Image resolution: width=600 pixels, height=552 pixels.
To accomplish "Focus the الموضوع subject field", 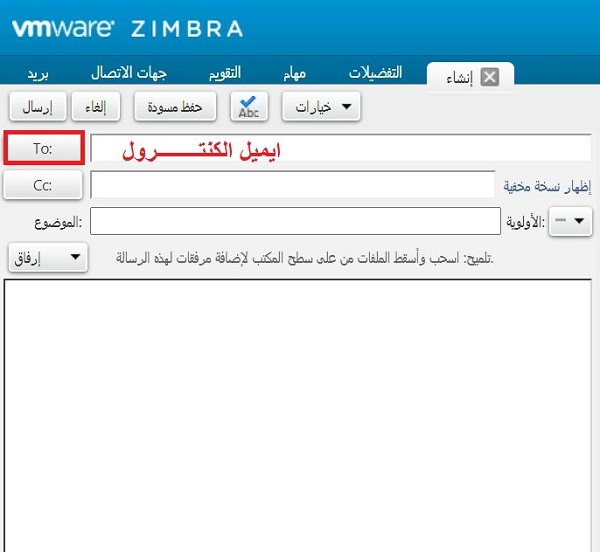I will [295, 221].
